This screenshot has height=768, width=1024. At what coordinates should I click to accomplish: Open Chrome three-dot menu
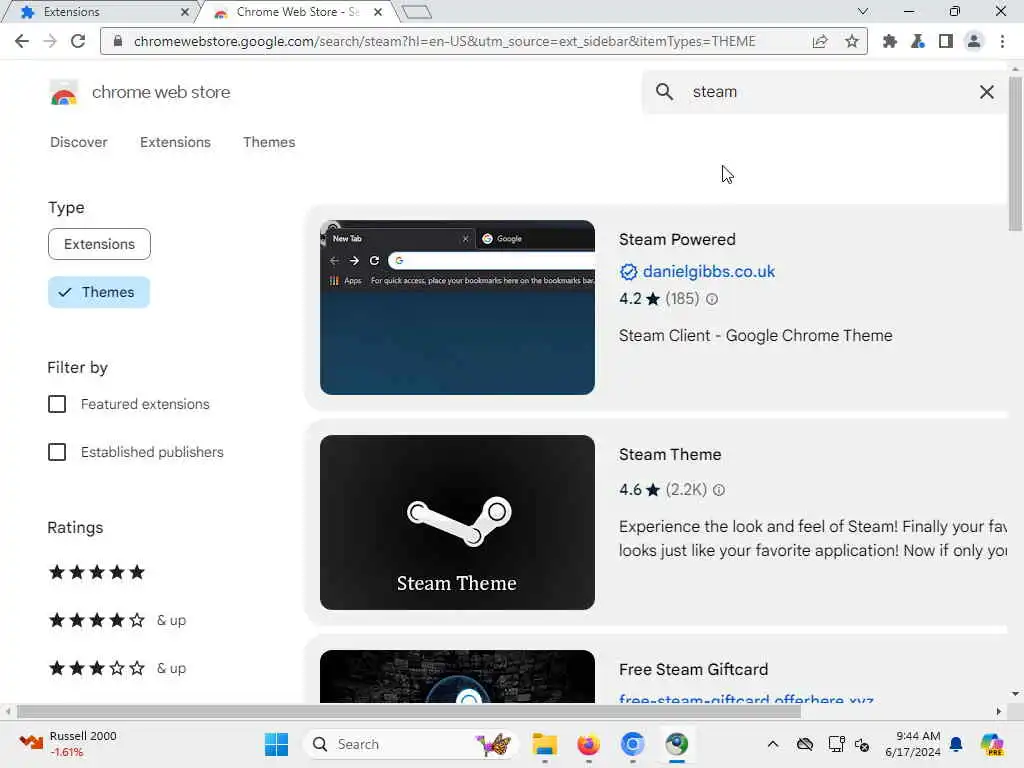pyautogui.click(x=1002, y=41)
